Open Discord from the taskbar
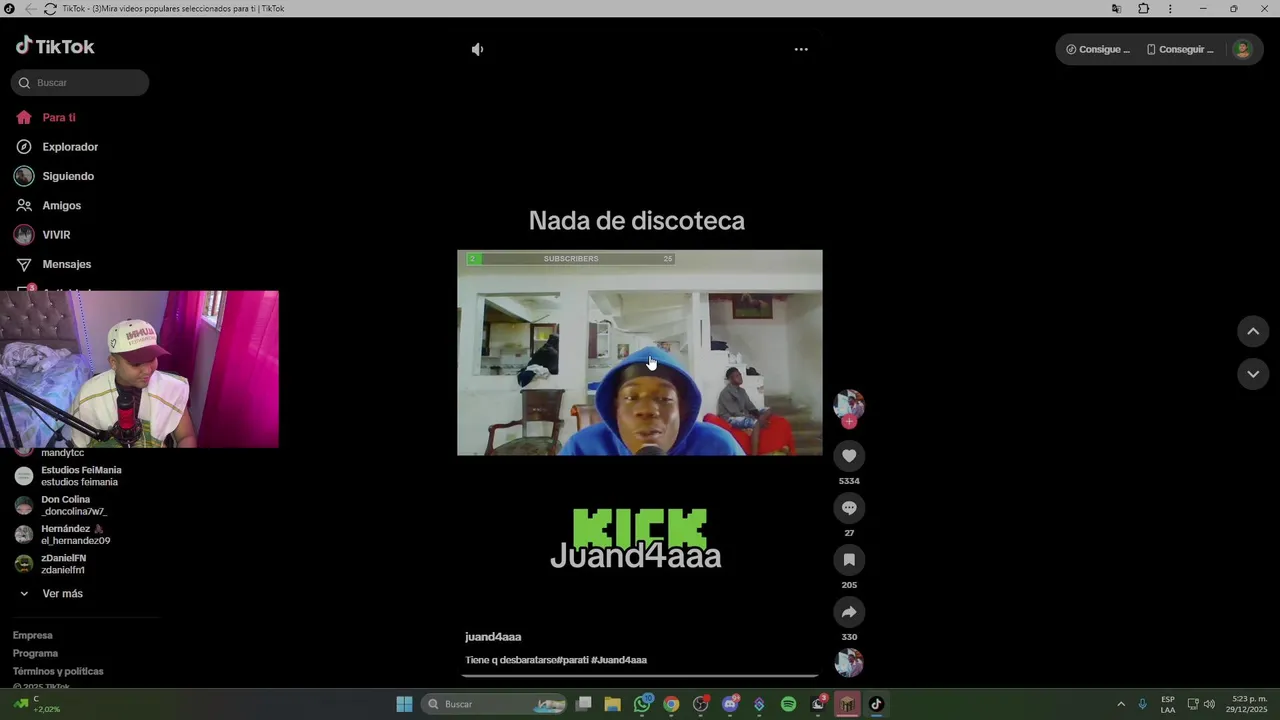Image resolution: width=1280 pixels, height=720 pixels. coord(730,704)
